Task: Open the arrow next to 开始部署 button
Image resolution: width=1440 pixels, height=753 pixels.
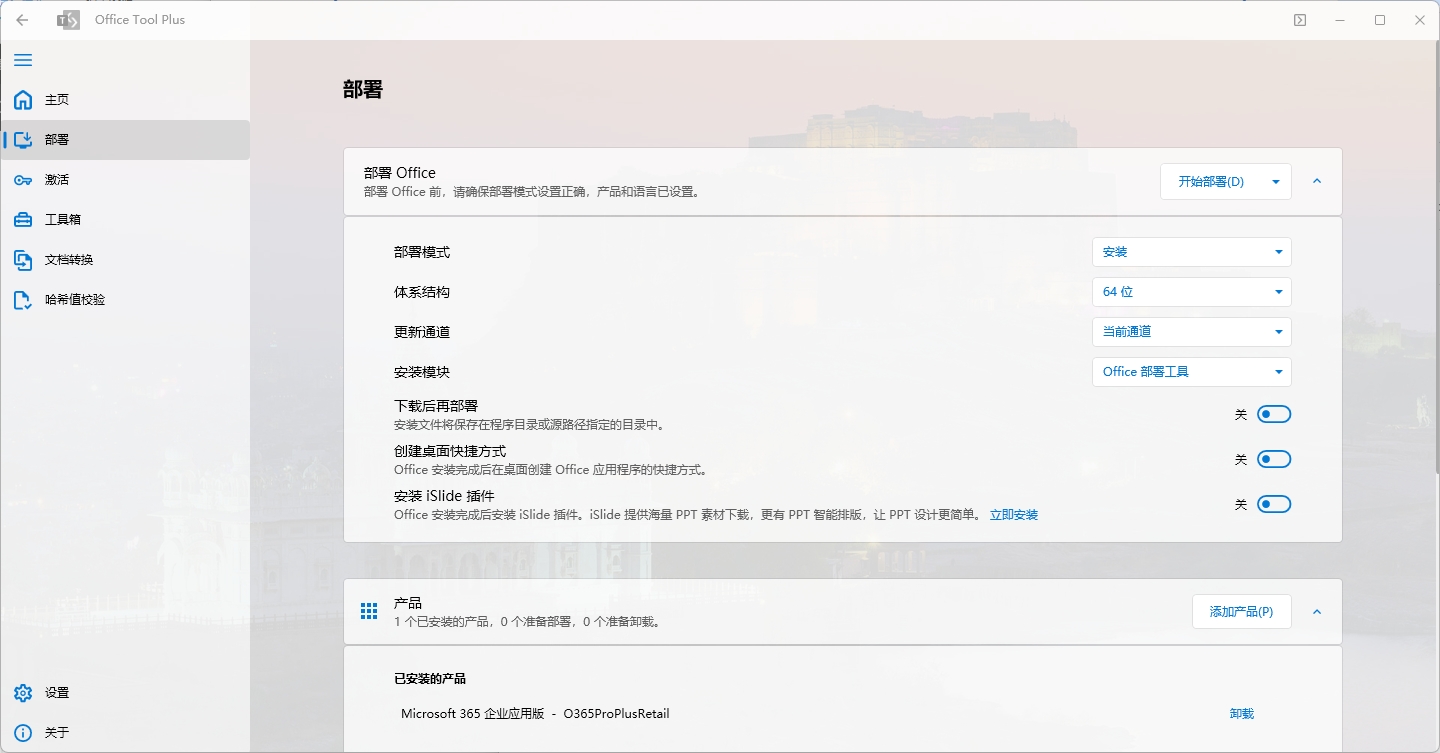Action: (1276, 182)
